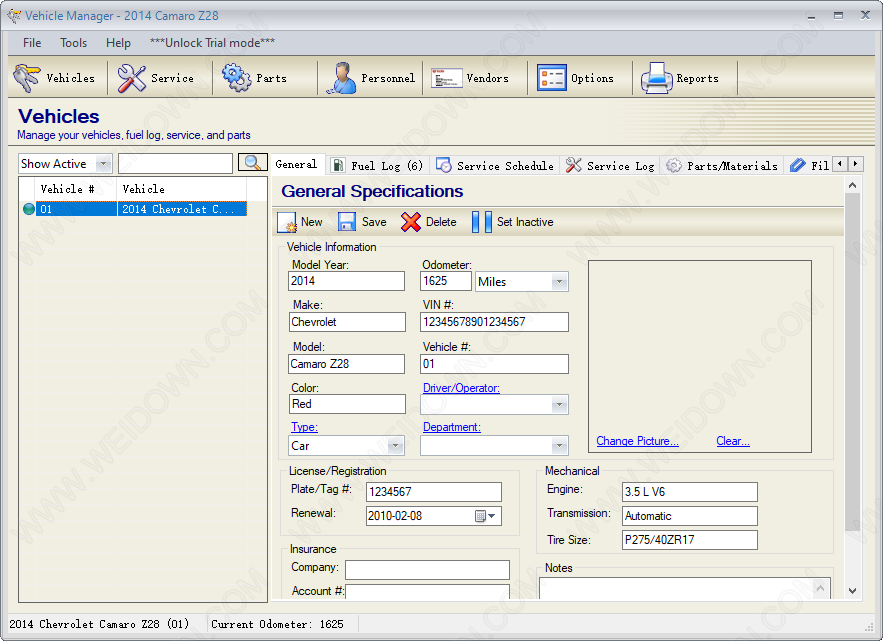Click the panel scrollbar down arrow
The image size is (883, 641).
pyautogui.click(x=852, y=591)
